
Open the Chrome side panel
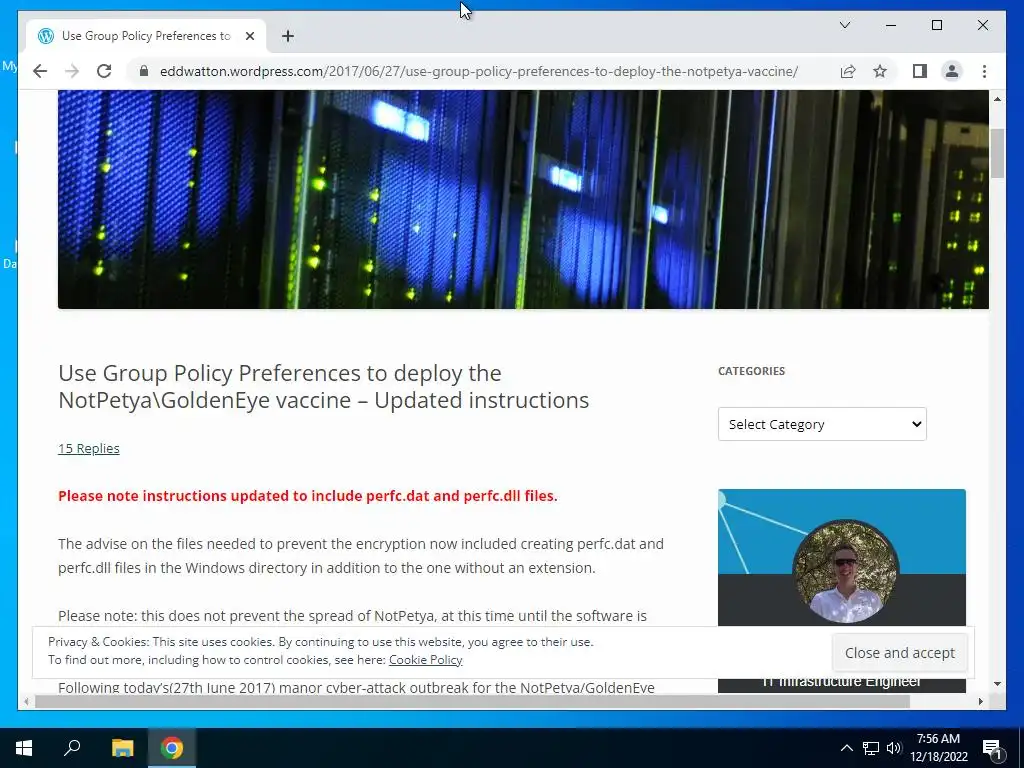click(x=920, y=71)
